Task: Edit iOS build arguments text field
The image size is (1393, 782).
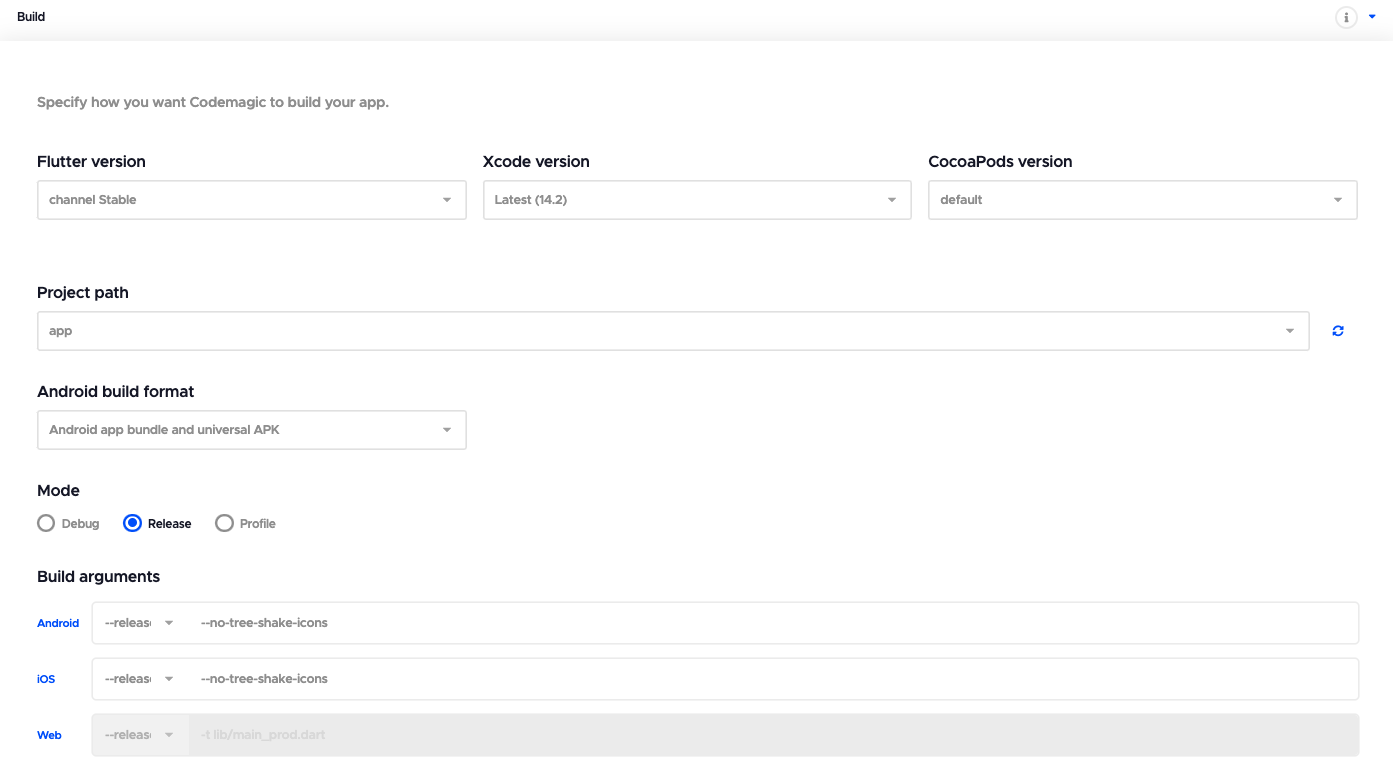Action: tap(774, 679)
